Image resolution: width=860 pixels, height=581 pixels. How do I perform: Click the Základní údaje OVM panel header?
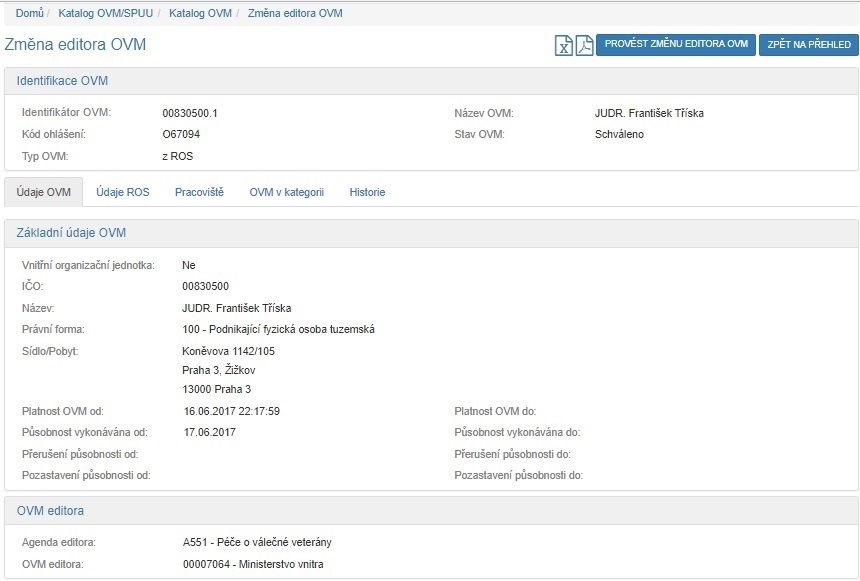71,233
